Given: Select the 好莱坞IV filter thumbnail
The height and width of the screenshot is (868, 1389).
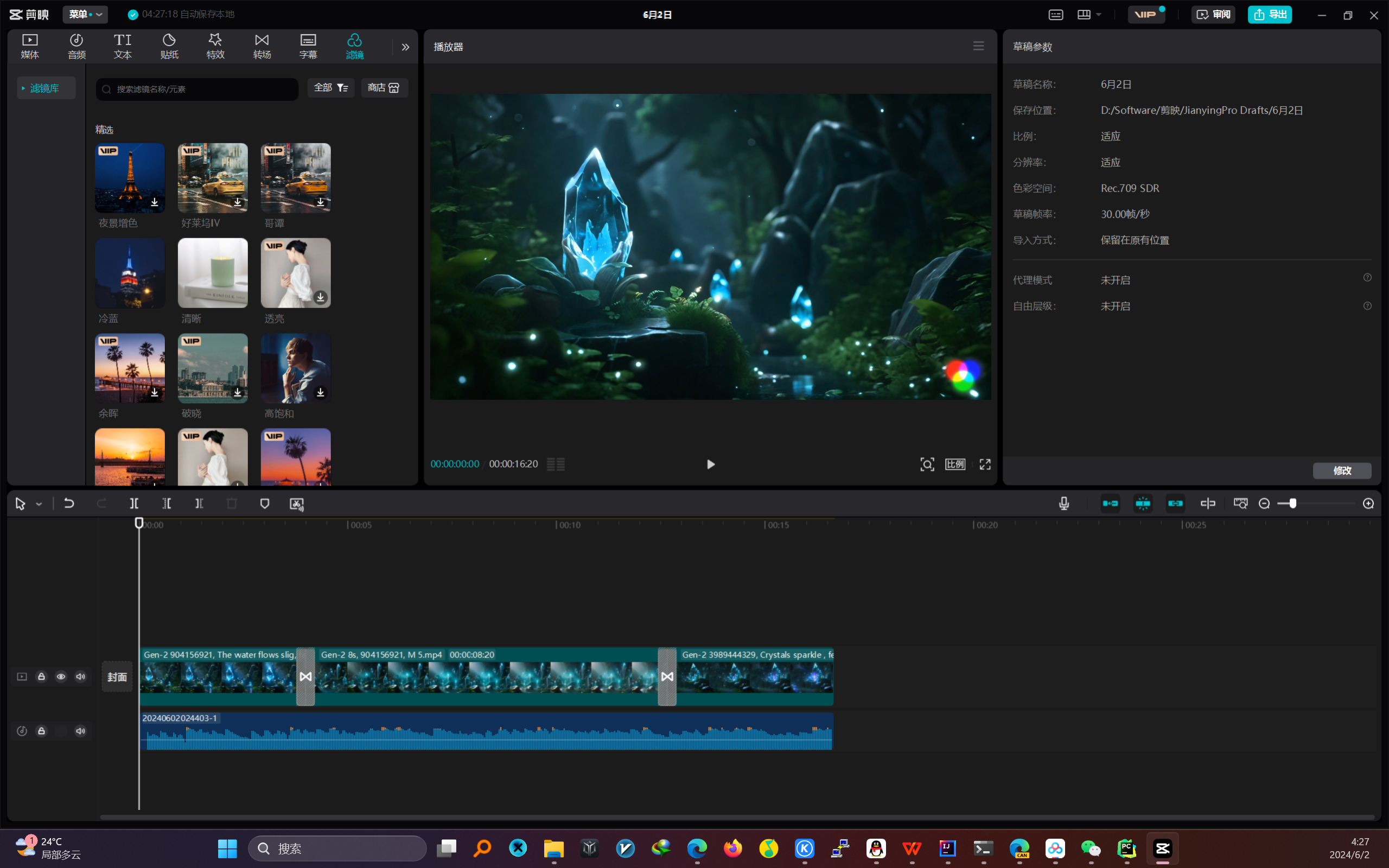Looking at the screenshot, I should click(x=212, y=178).
